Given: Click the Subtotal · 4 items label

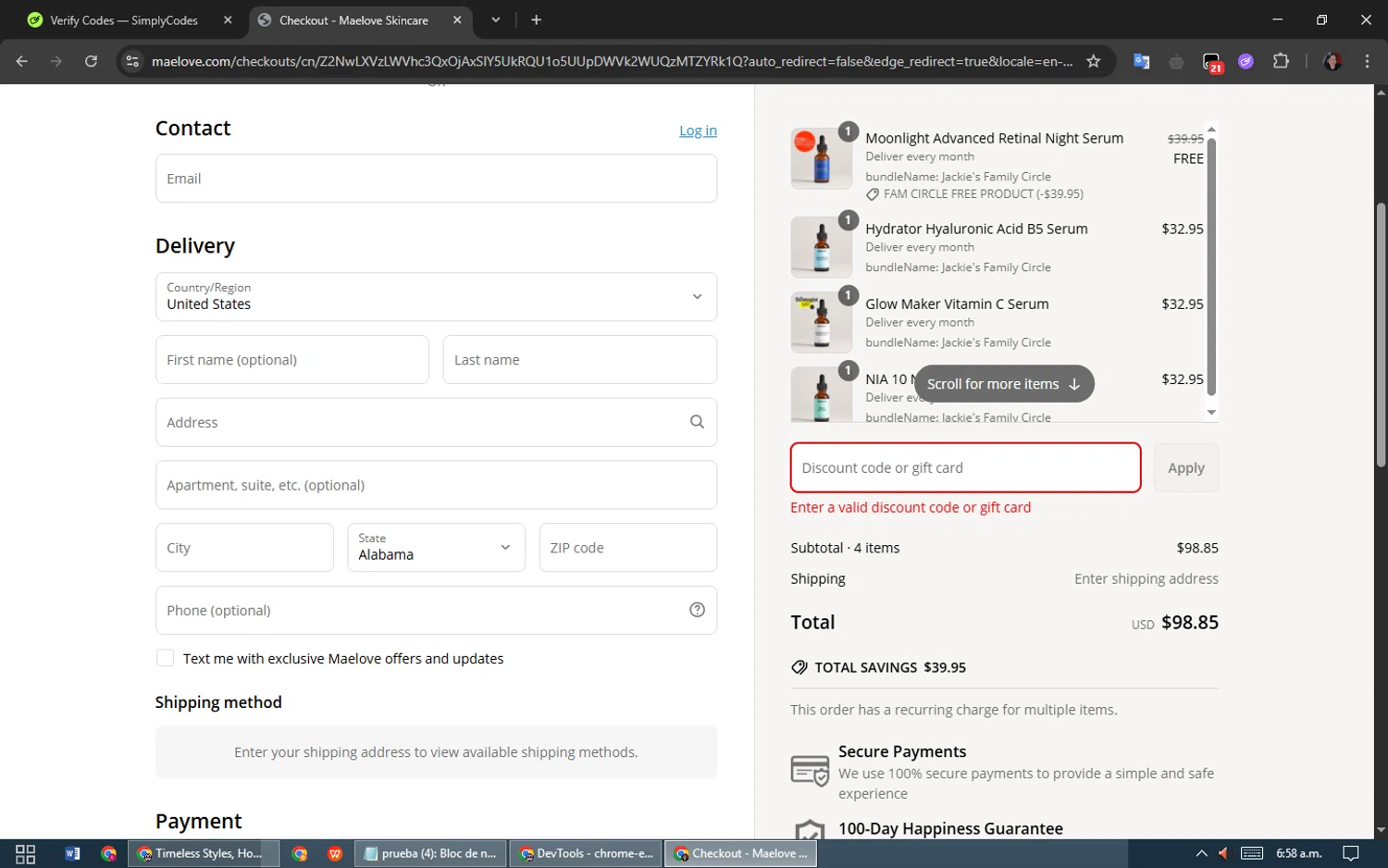Looking at the screenshot, I should 845,548.
